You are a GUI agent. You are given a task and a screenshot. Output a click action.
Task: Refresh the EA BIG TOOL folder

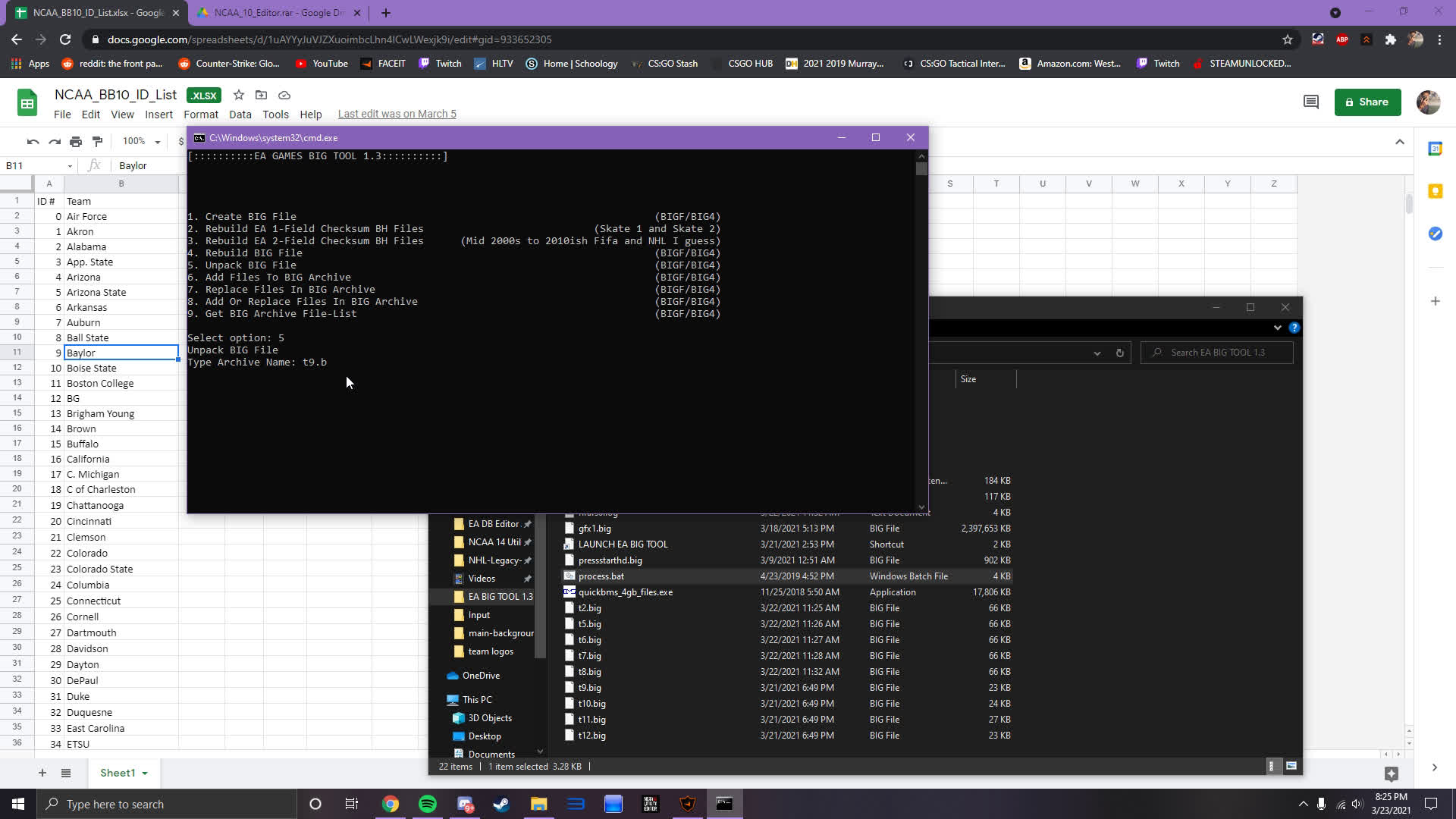1119,353
